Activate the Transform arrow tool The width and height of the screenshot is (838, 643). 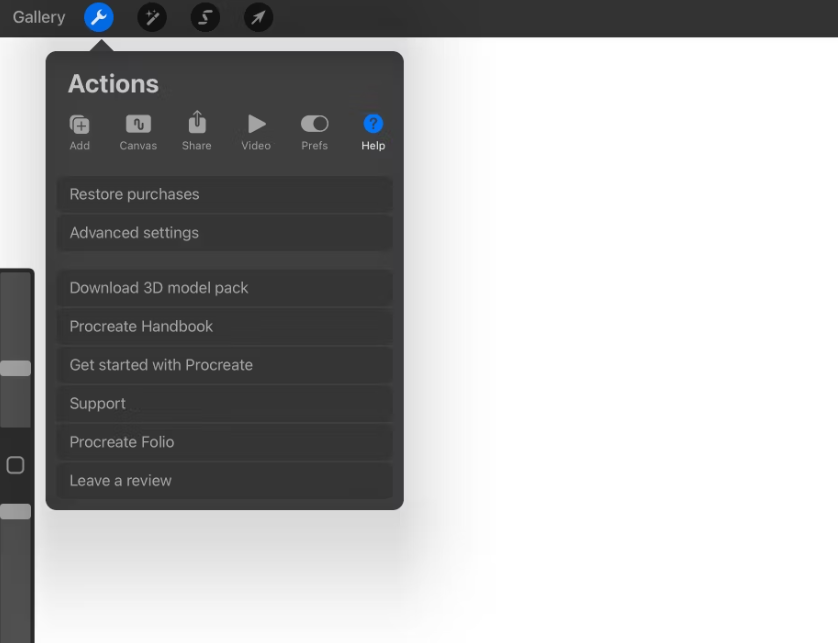(259, 17)
